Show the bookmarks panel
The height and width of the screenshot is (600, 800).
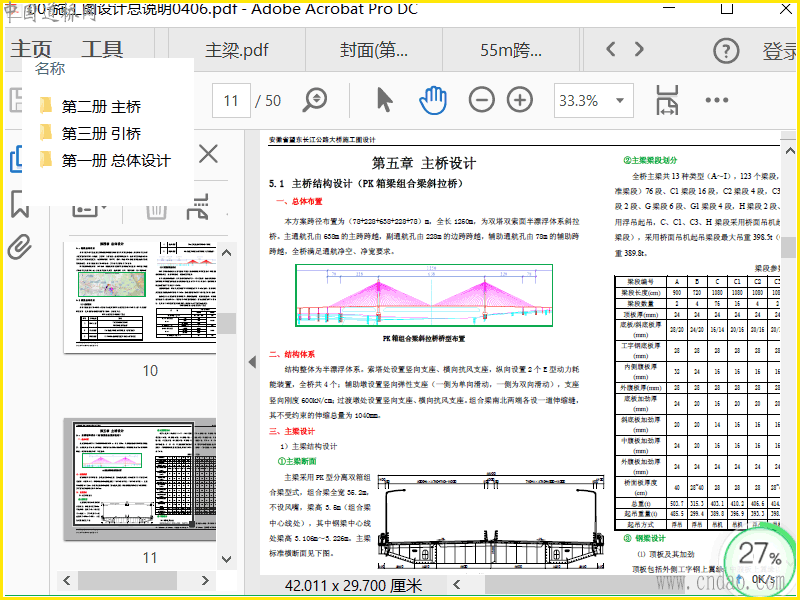coord(18,203)
